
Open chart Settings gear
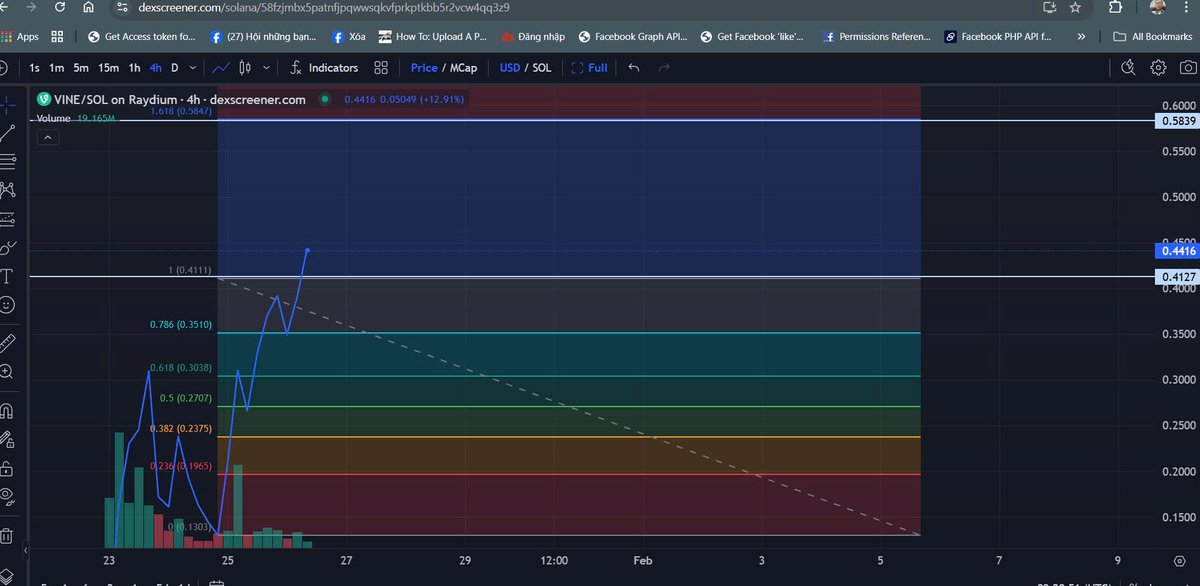click(x=1158, y=68)
